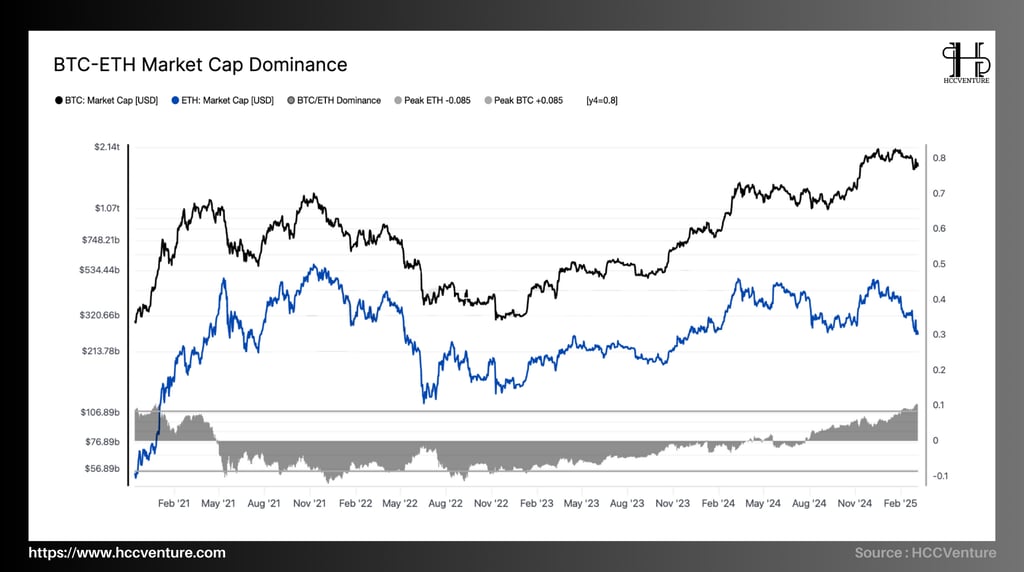The image size is (1024, 572).
Task: Click the dark gray dominance legend dot
Action: point(291,101)
